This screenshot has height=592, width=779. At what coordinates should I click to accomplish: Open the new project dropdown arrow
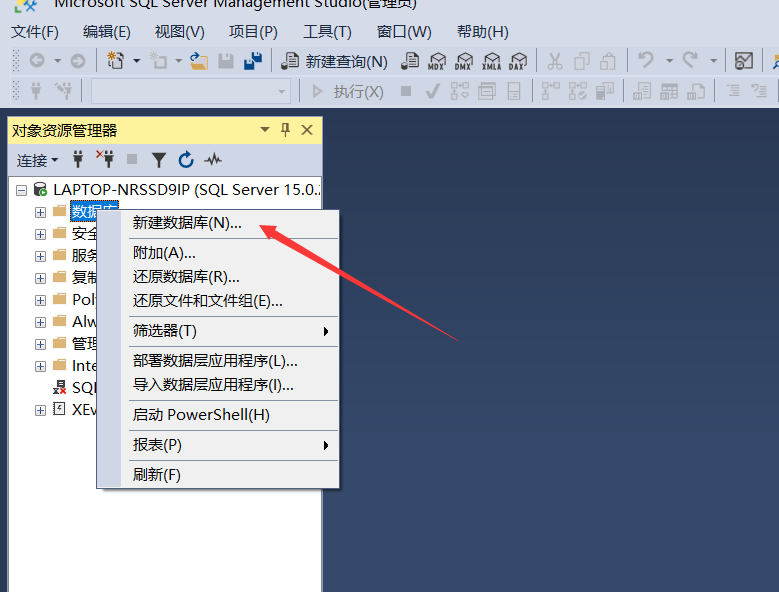click(x=136, y=61)
